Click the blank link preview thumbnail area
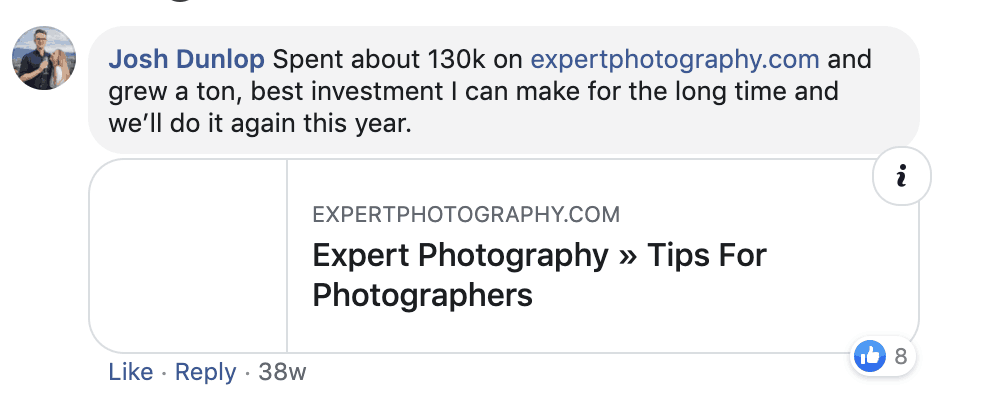 coord(188,255)
